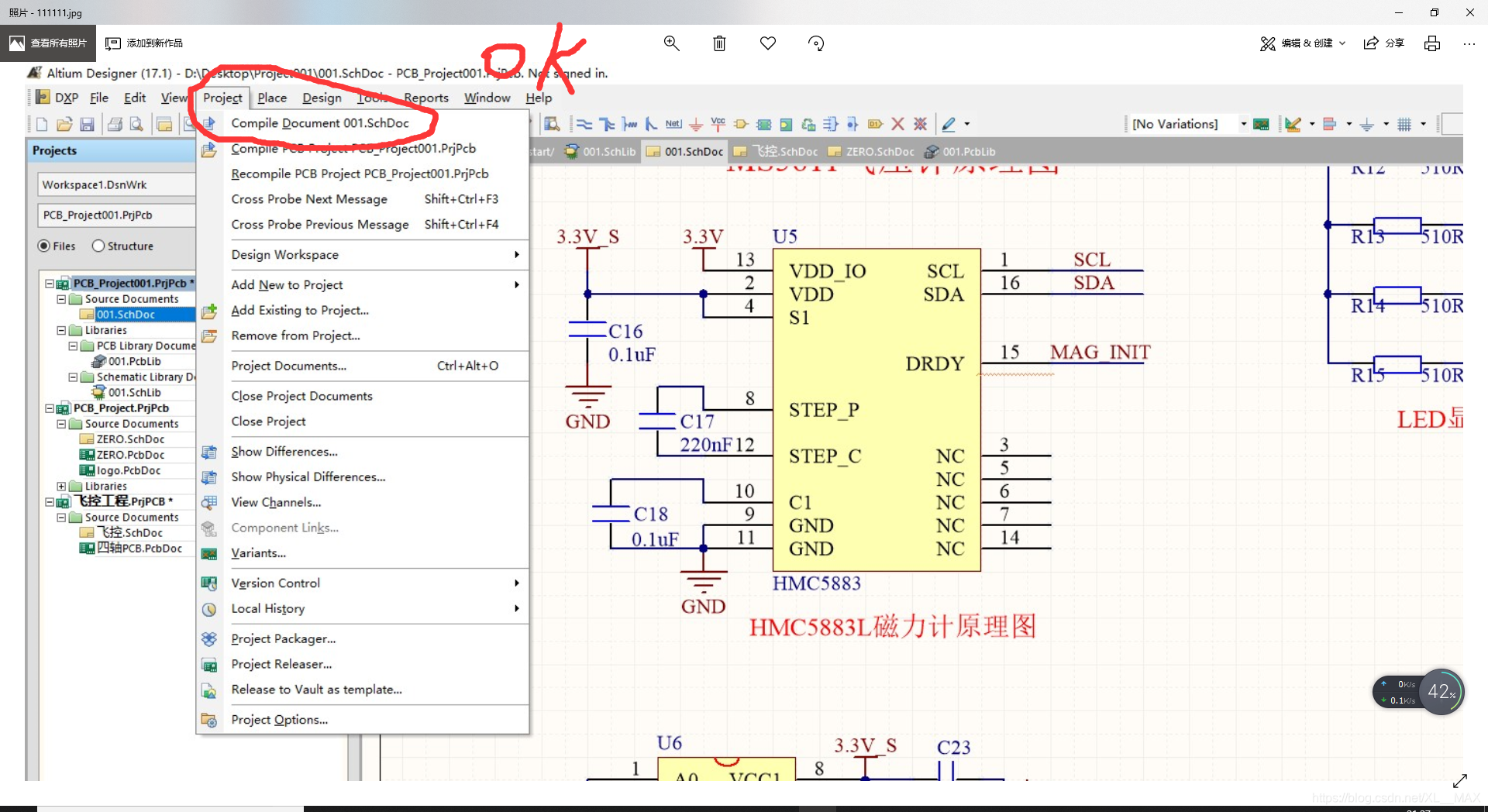Click the grid settings toolbar icon

1404,124
